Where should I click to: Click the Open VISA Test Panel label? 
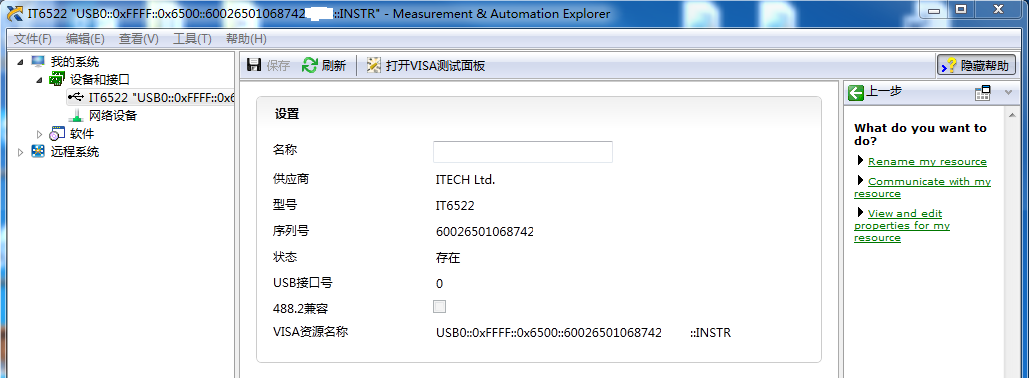click(436, 65)
